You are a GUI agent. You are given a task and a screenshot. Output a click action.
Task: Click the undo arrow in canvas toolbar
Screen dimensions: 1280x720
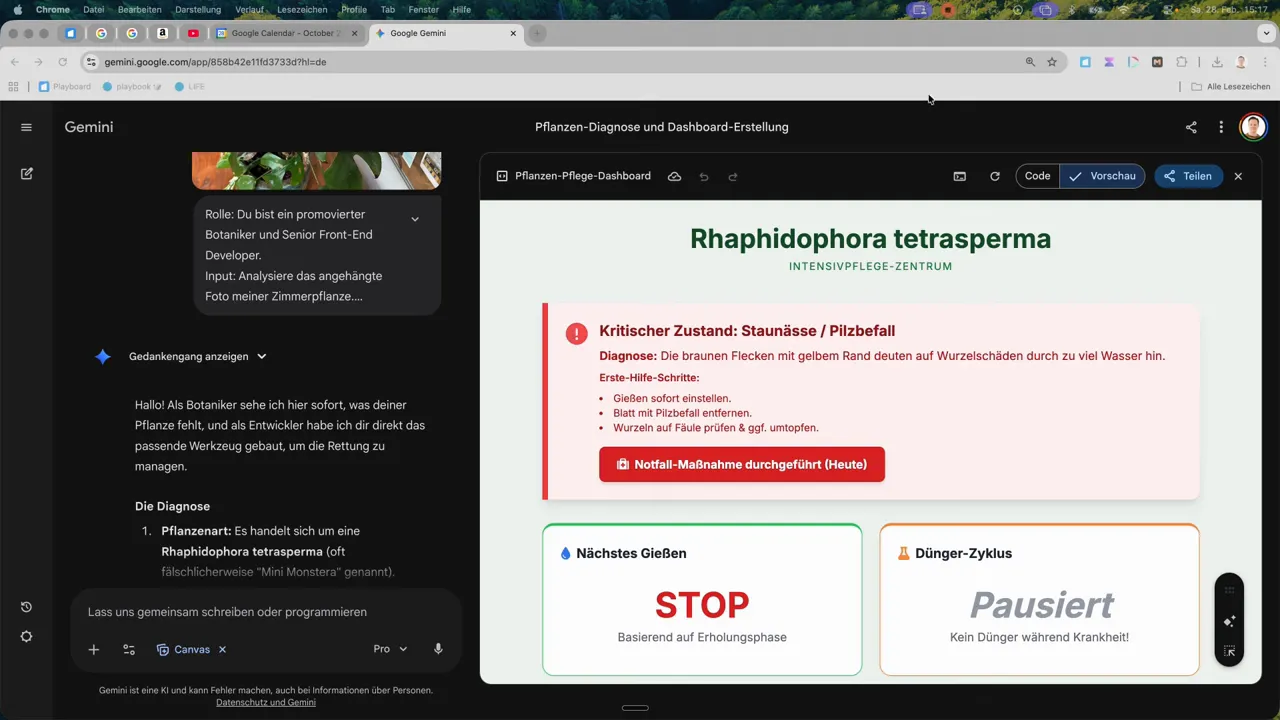coord(704,176)
